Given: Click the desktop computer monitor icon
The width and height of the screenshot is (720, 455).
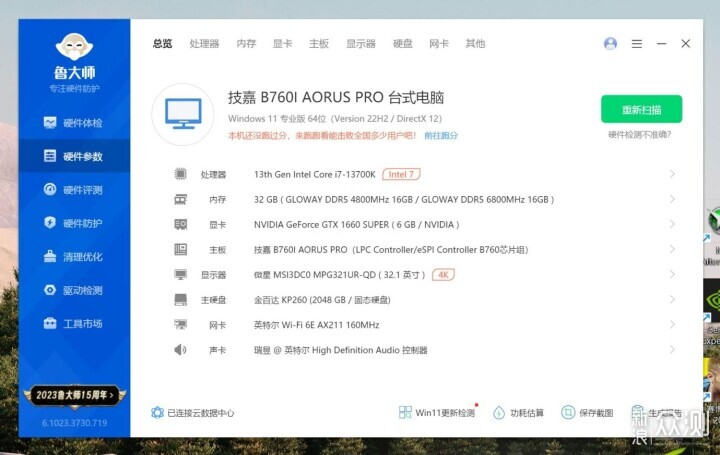Looking at the screenshot, I should (183, 114).
